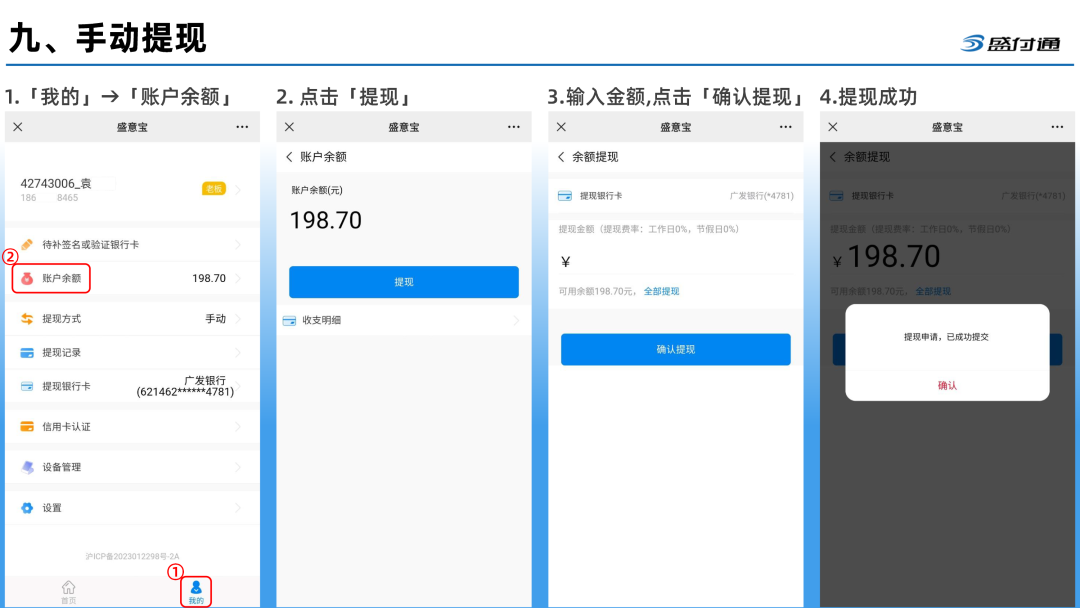Click the orange arrows 提现方式 icon
The image size is (1080, 608).
tap(27, 319)
